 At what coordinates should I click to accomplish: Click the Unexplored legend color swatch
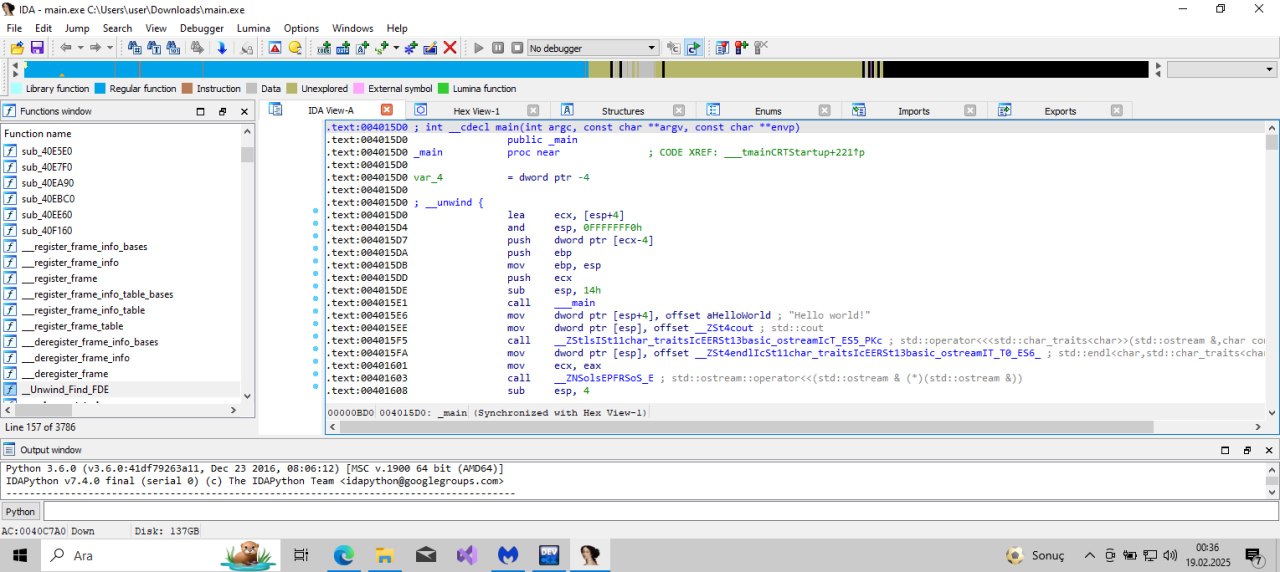pyautogui.click(x=292, y=88)
